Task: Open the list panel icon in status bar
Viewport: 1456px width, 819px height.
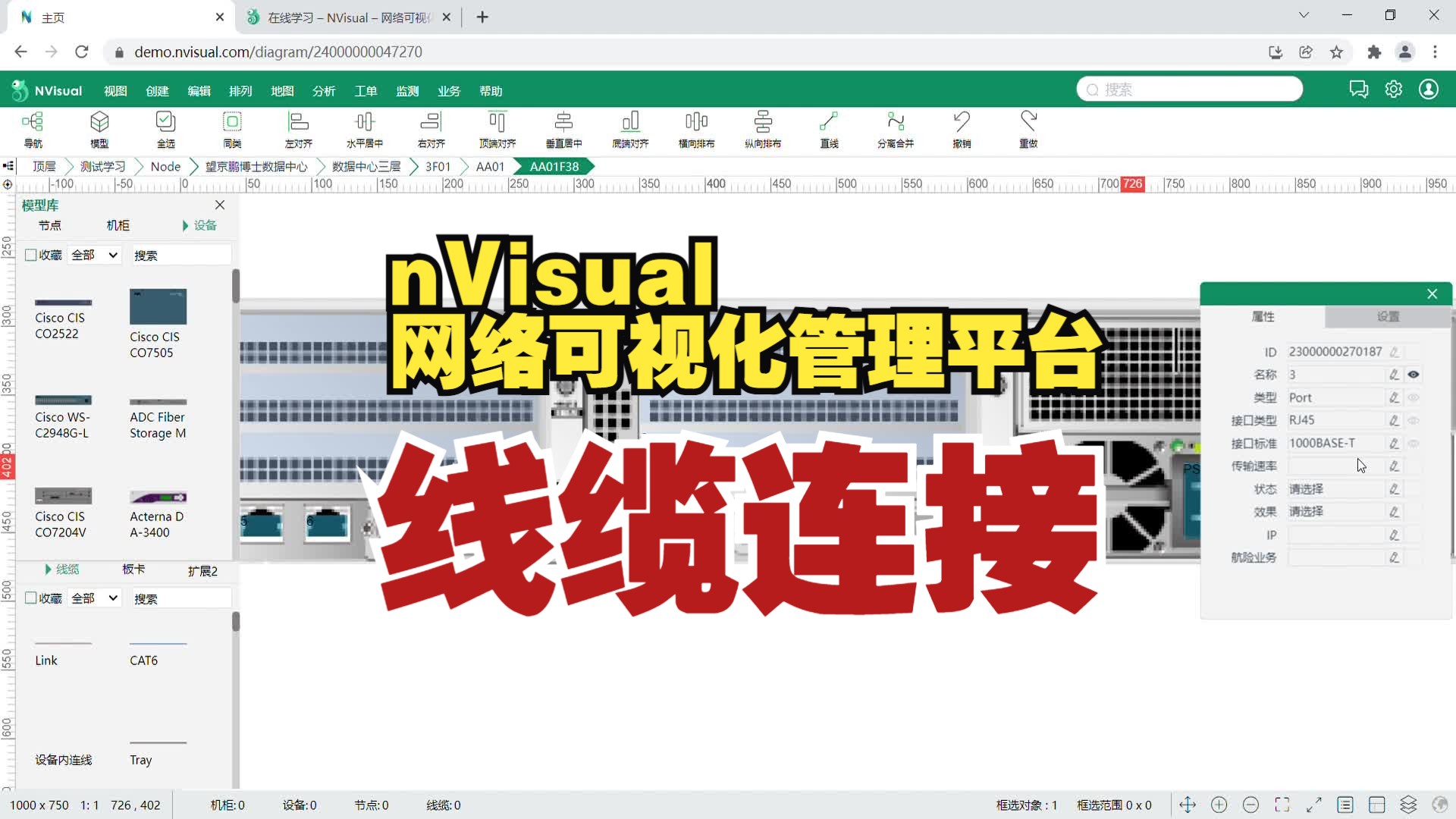Action: [1346, 805]
